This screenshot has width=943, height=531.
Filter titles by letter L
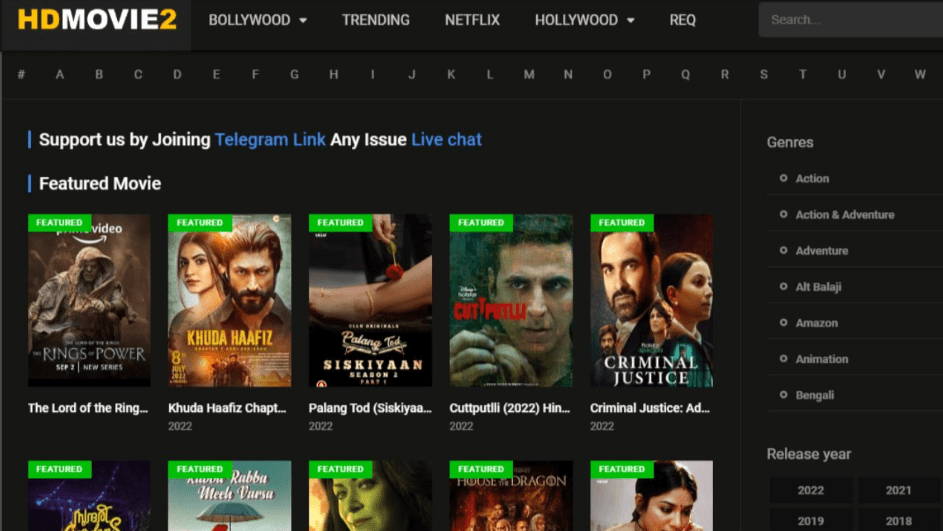pyautogui.click(x=490, y=75)
